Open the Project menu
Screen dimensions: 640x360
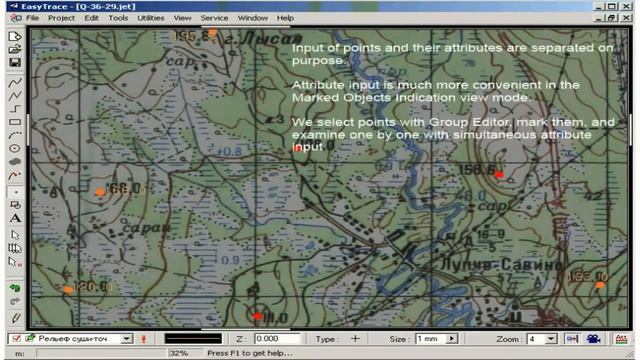tap(62, 18)
